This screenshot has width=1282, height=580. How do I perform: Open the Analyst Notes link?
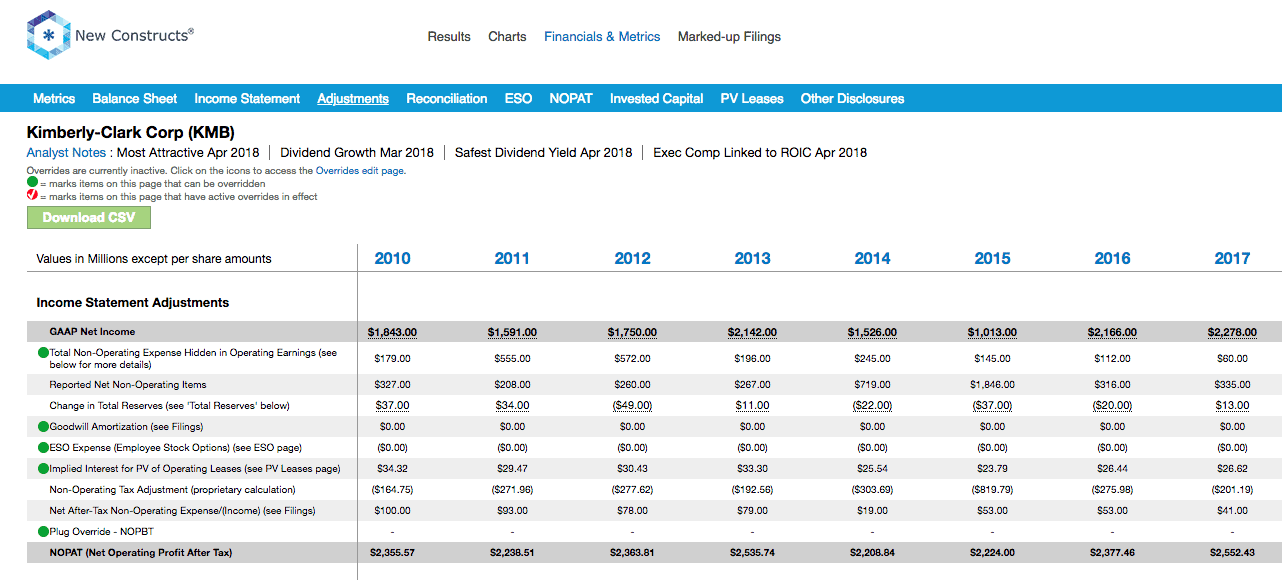point(67,153)
